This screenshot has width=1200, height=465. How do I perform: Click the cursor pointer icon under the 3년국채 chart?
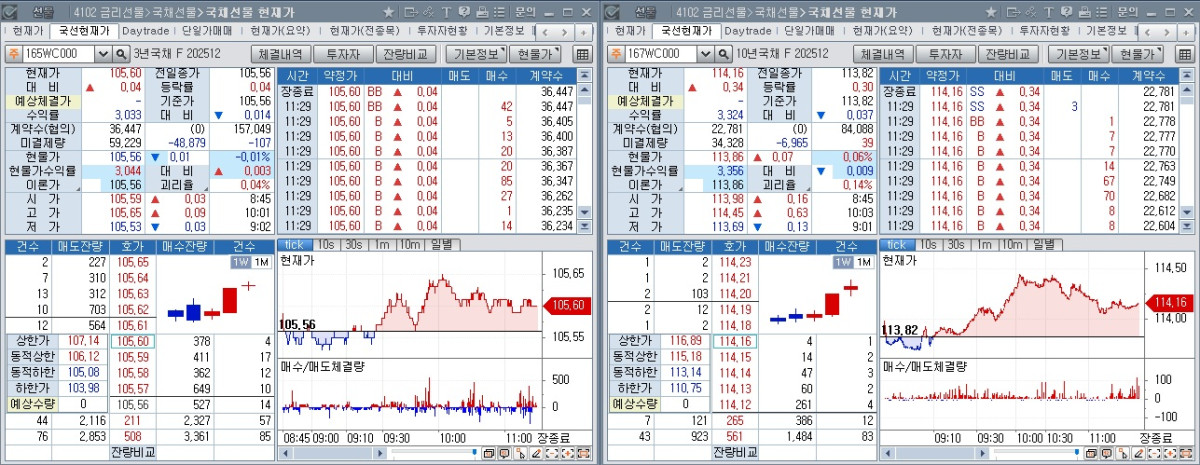point(521,453)
